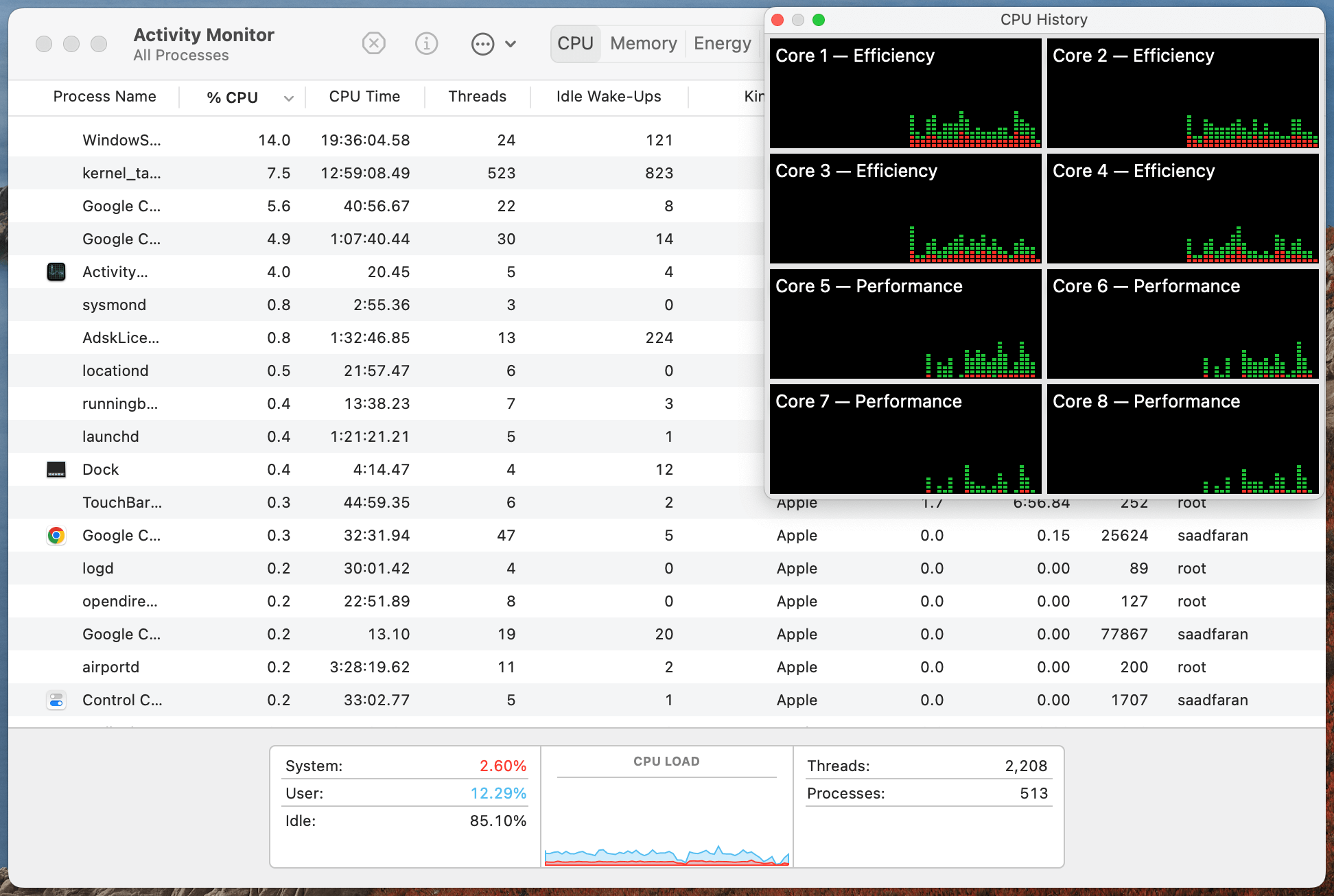Click idle wake-ups value 823

point(659,173)
